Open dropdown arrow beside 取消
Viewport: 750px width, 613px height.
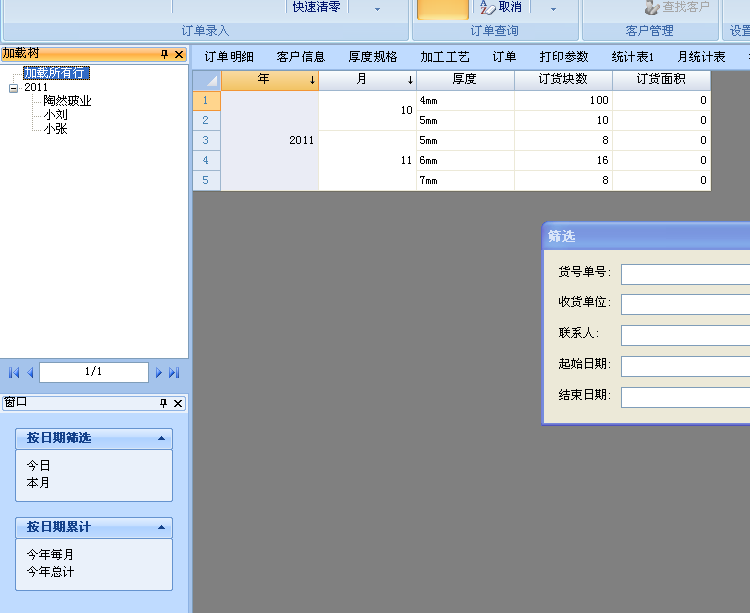point(553,8)
